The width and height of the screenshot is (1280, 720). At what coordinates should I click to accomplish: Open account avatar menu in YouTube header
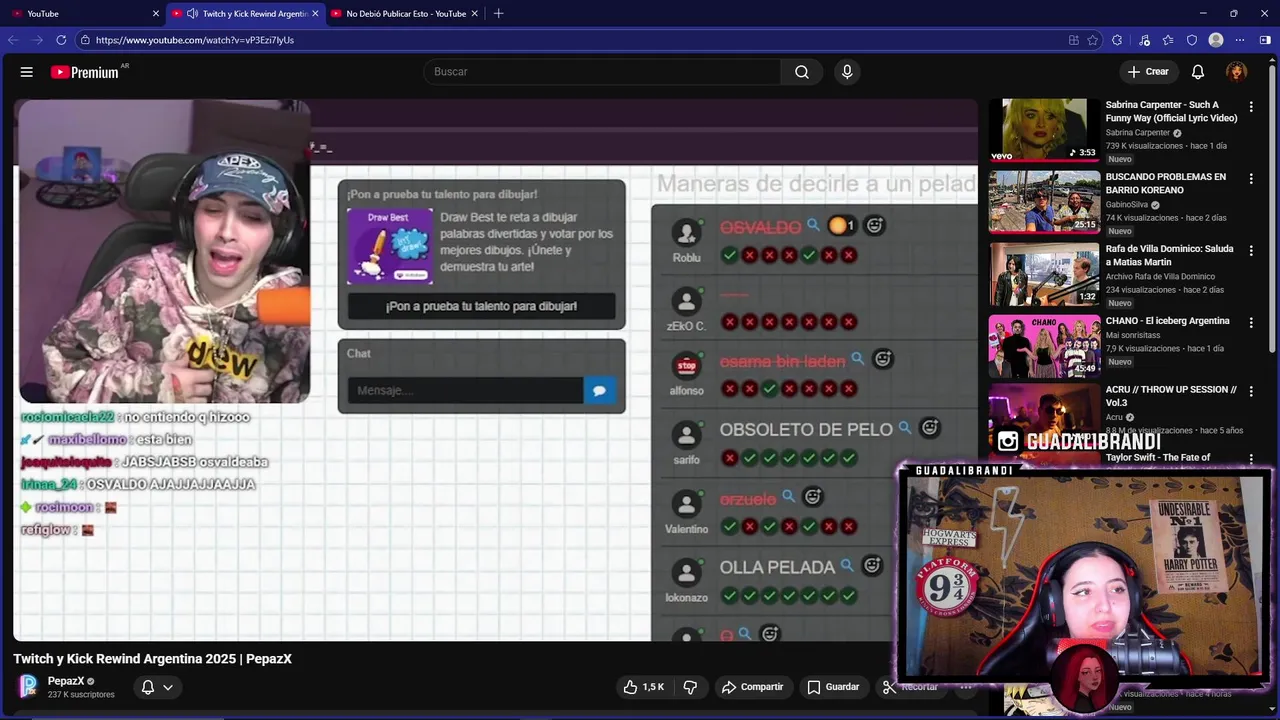[1237, 72]
